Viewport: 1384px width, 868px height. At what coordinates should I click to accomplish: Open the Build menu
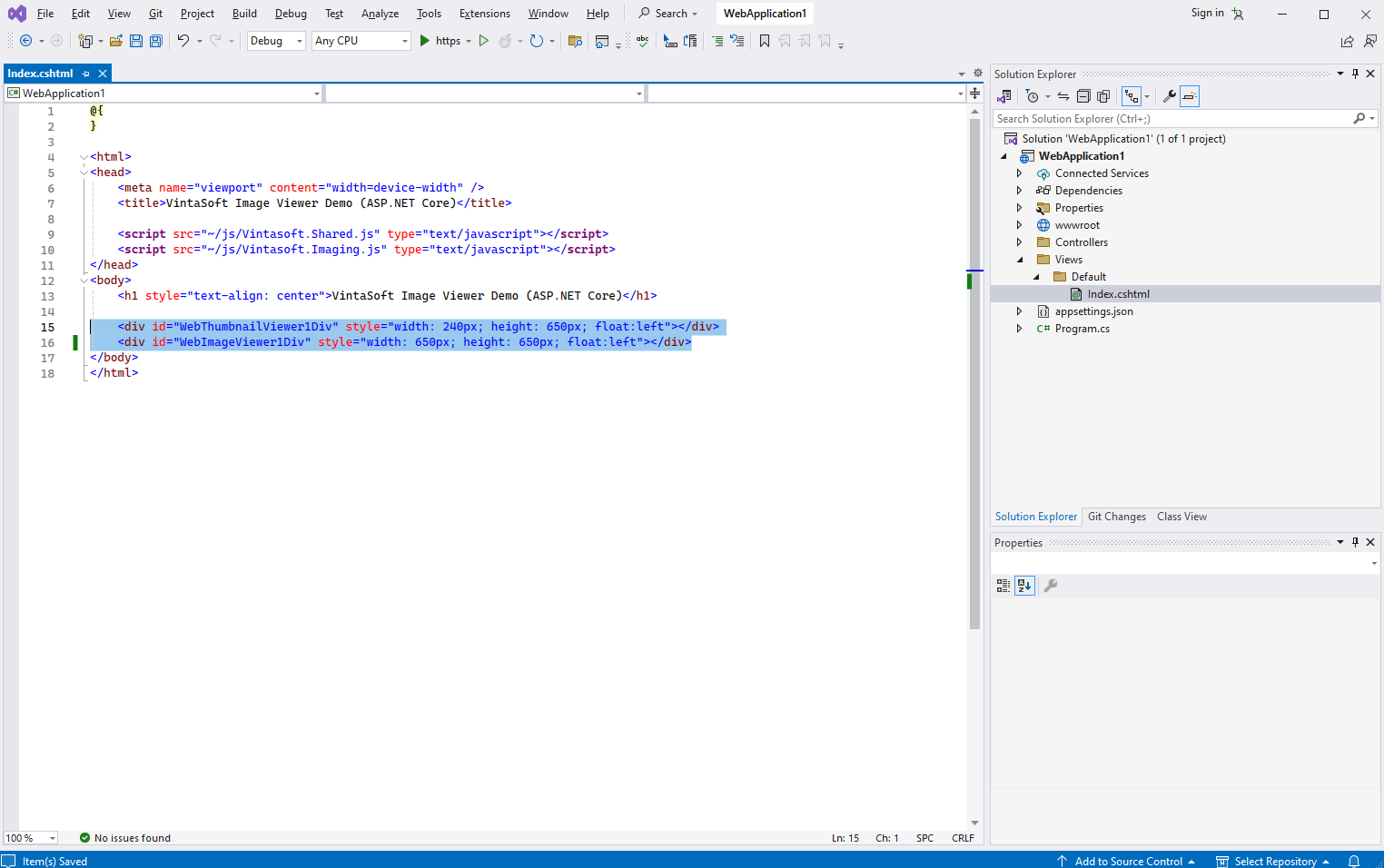244,14
